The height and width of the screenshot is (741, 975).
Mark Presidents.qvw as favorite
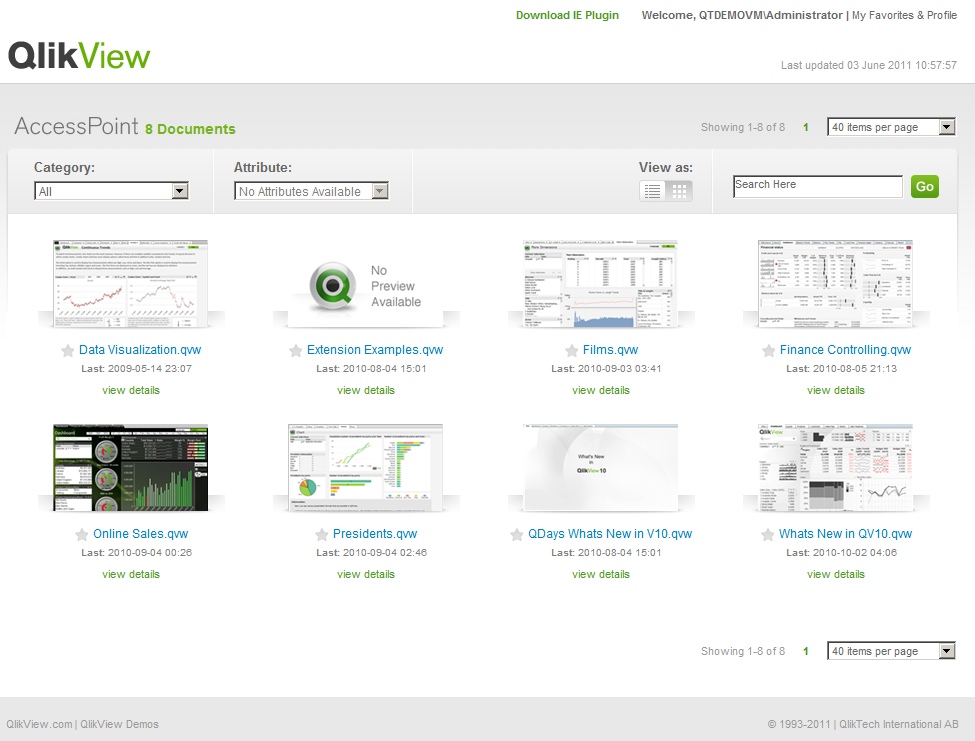[321, 535]
